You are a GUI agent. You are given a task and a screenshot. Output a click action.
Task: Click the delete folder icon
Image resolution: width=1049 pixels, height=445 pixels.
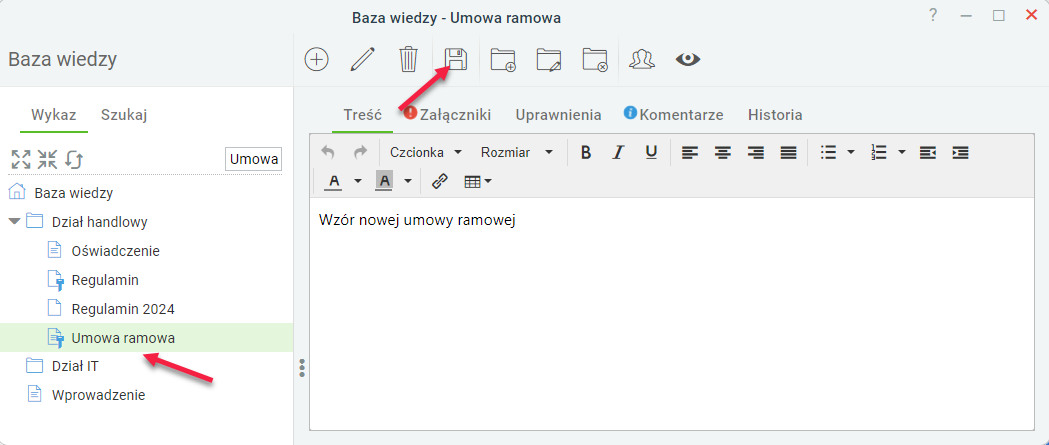(x=595, y=60)
